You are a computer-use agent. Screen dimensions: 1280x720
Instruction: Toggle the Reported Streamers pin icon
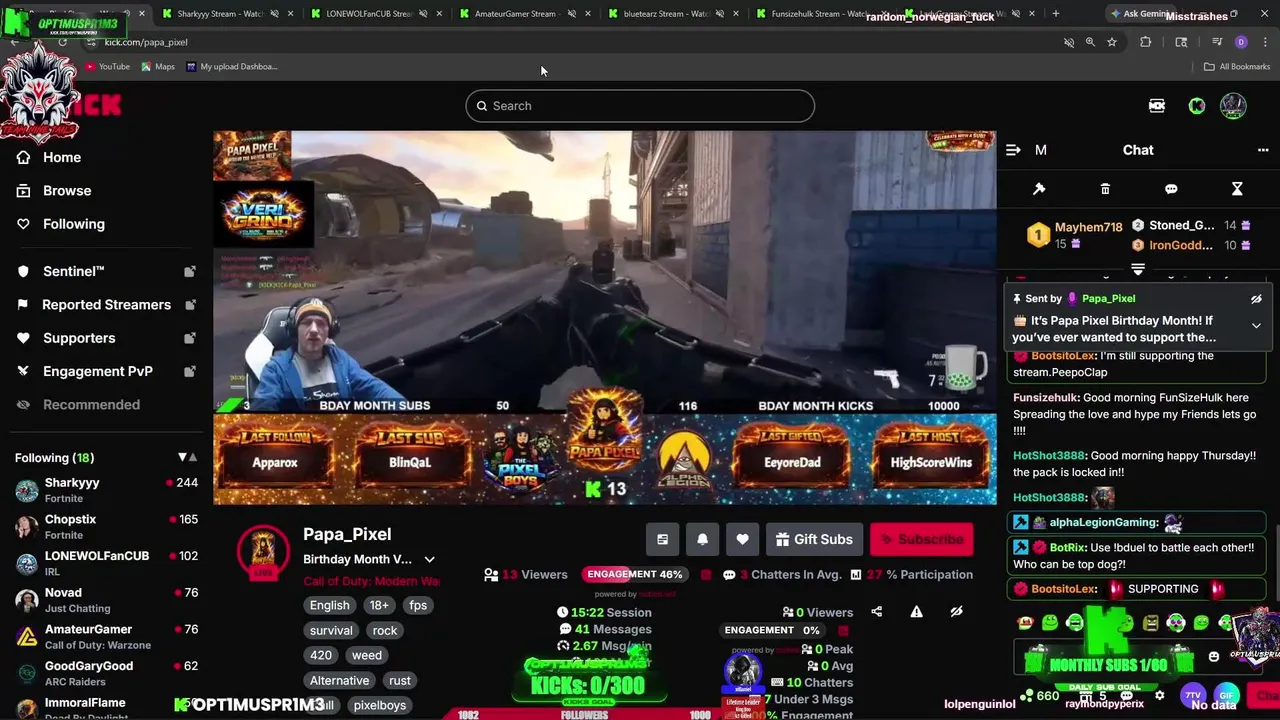pyautogui.click(x=189, y=305)
